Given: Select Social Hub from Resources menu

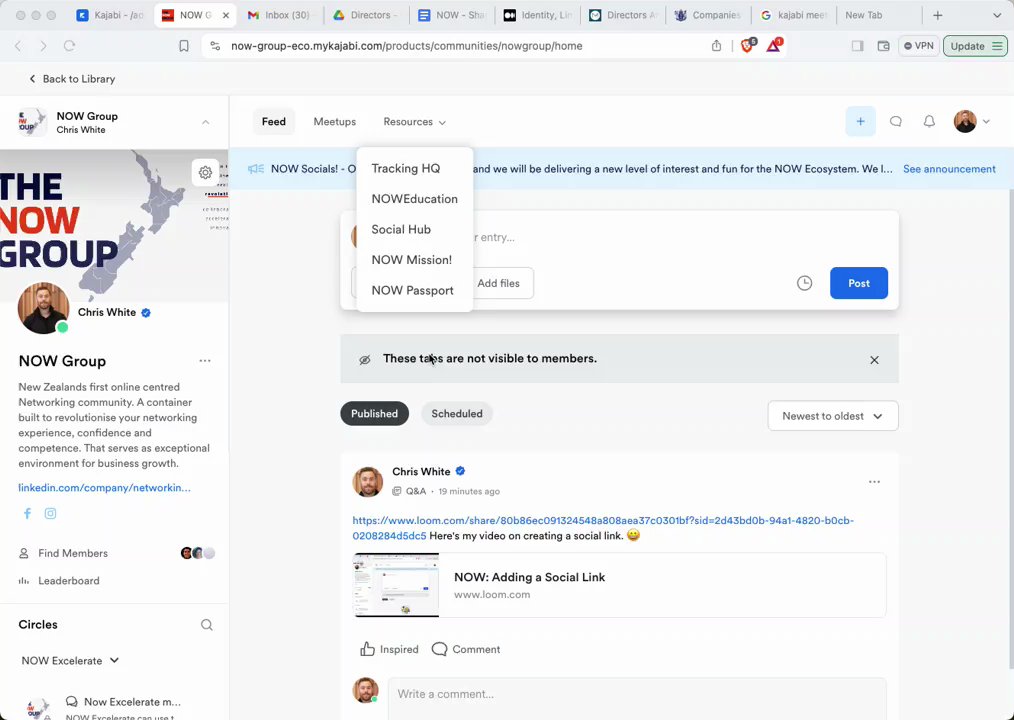Looking at the screenshot, I should pos(401,229).
